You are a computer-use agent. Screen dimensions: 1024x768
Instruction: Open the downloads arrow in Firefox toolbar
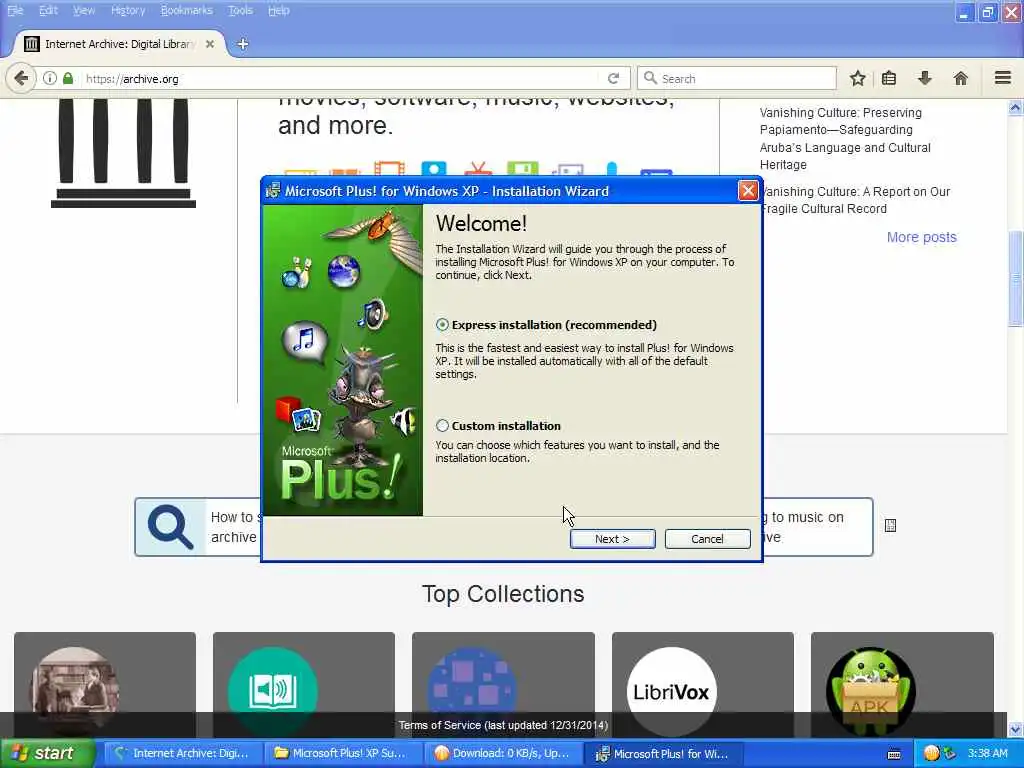pos(925,78)
